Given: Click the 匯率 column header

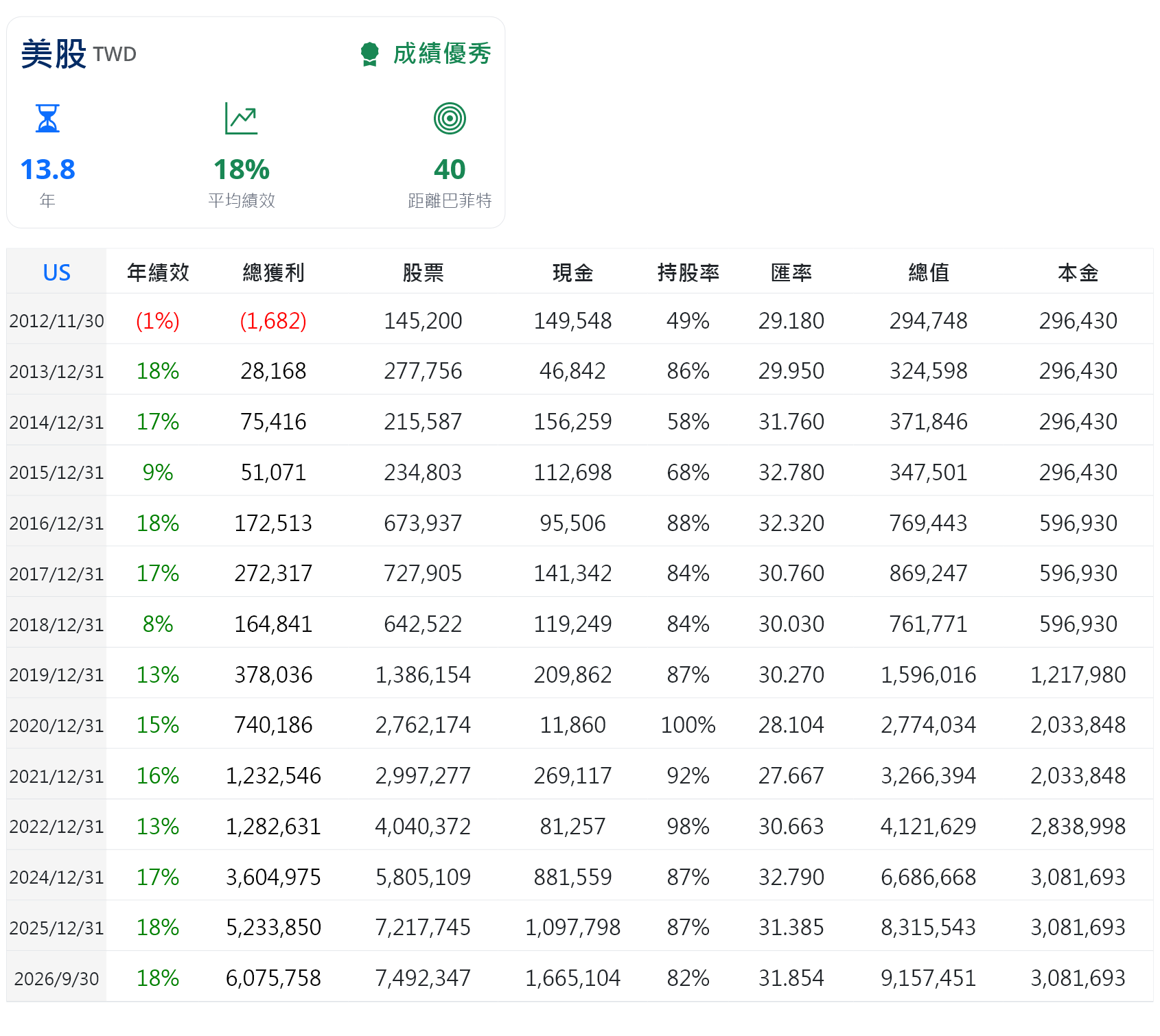Looking at the screenshot, I should [791, 272].
